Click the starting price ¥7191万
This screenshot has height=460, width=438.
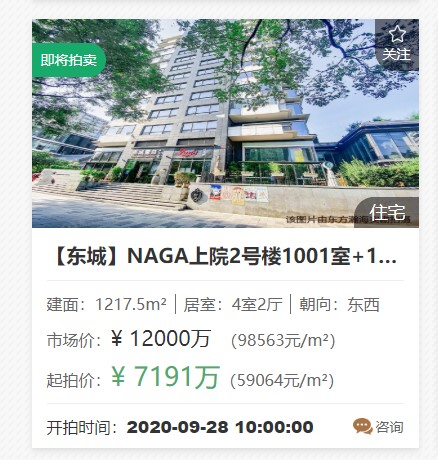click(165, 377)
